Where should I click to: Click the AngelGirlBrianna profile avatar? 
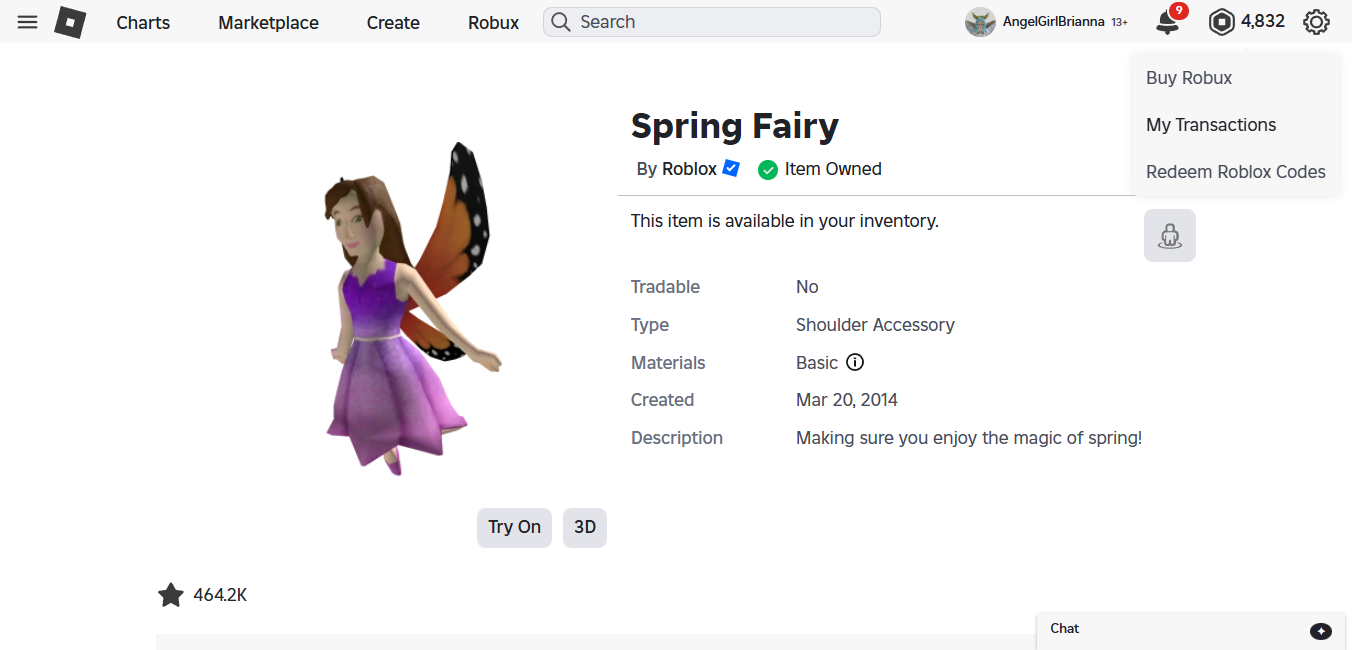coord(980,22)
